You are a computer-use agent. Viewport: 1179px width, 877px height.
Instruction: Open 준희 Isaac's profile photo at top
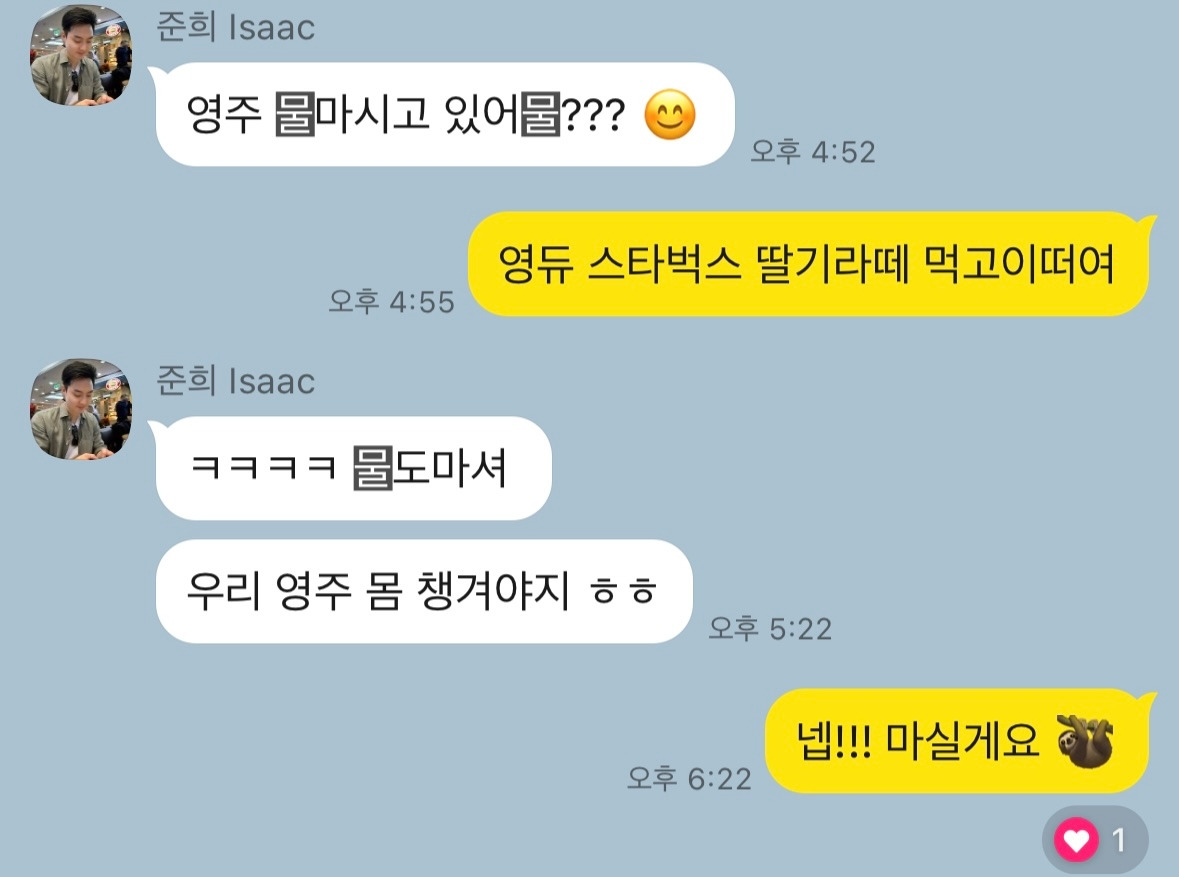click(81, 55)
